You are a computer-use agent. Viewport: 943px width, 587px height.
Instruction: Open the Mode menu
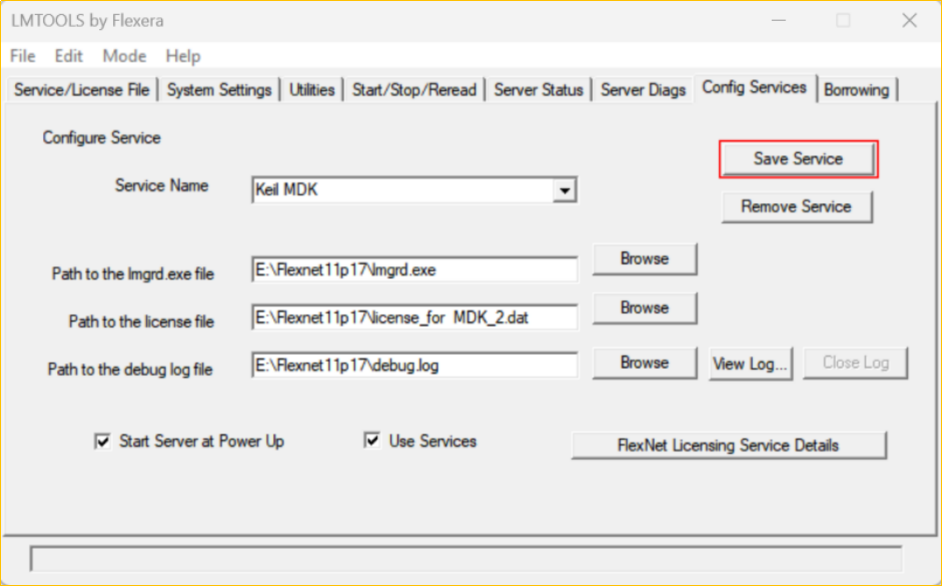[x=124, y=56]
